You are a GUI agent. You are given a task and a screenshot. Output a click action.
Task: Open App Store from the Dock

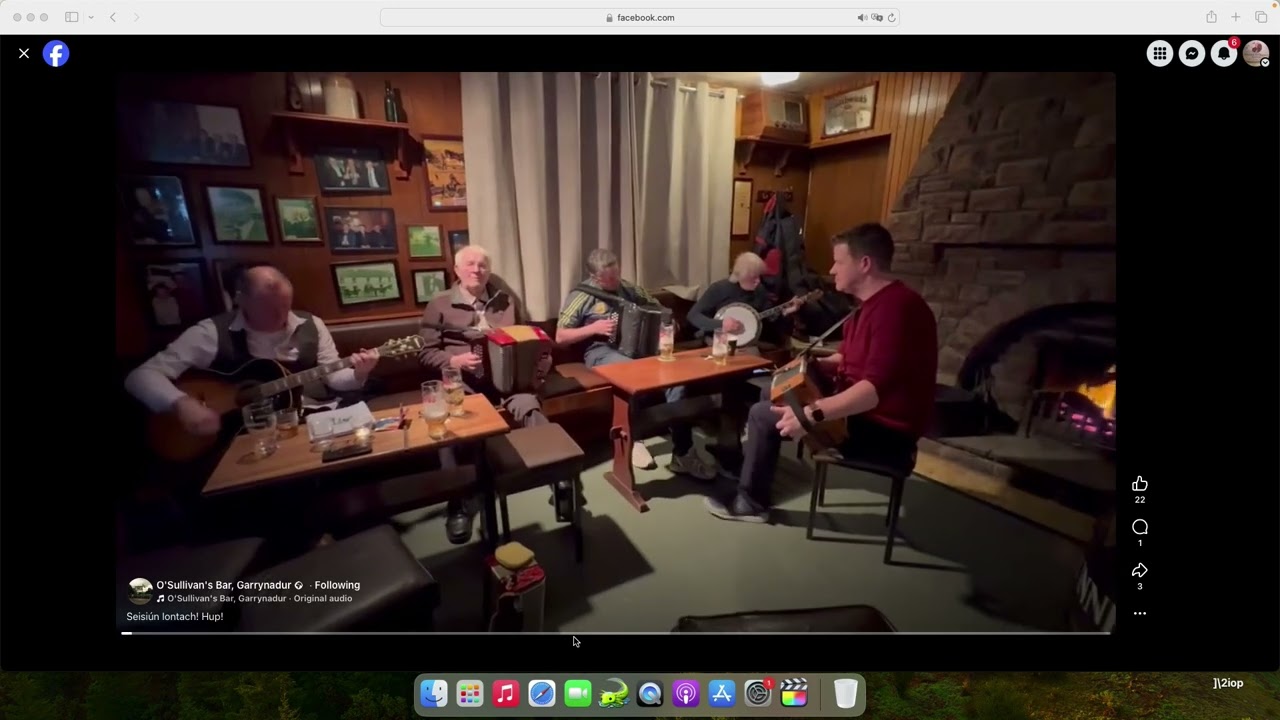[722, 693]
